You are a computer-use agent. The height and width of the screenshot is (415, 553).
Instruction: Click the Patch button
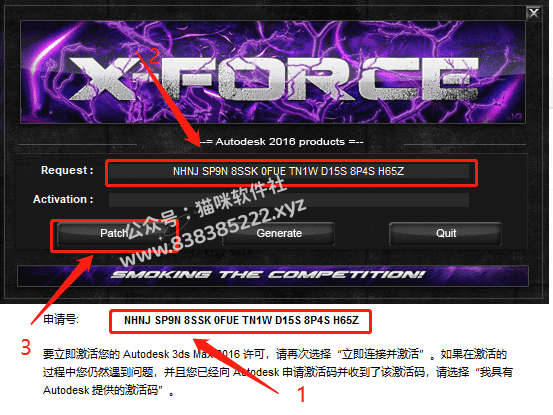click(114, 233)
